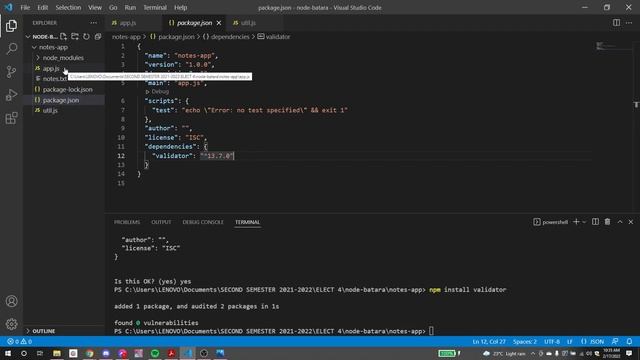The height and width of the screenshot is (360, 640).
Task: Open the Windows Start menu
Action: pos(8,353)
